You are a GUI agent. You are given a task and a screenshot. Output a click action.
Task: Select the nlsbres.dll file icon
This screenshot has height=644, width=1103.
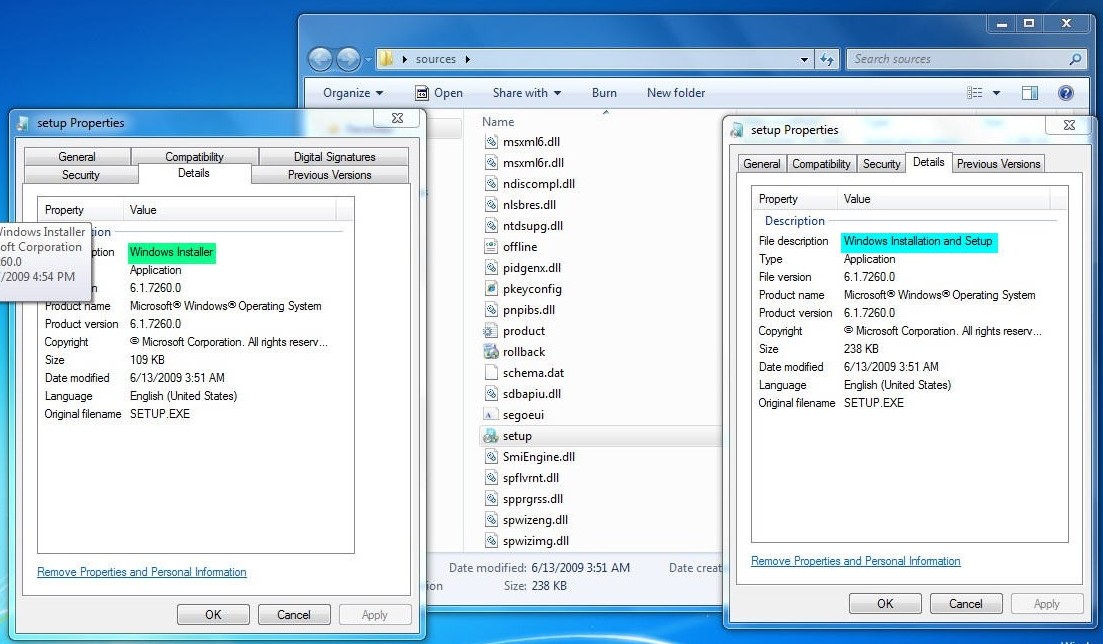tap(492, 205)
